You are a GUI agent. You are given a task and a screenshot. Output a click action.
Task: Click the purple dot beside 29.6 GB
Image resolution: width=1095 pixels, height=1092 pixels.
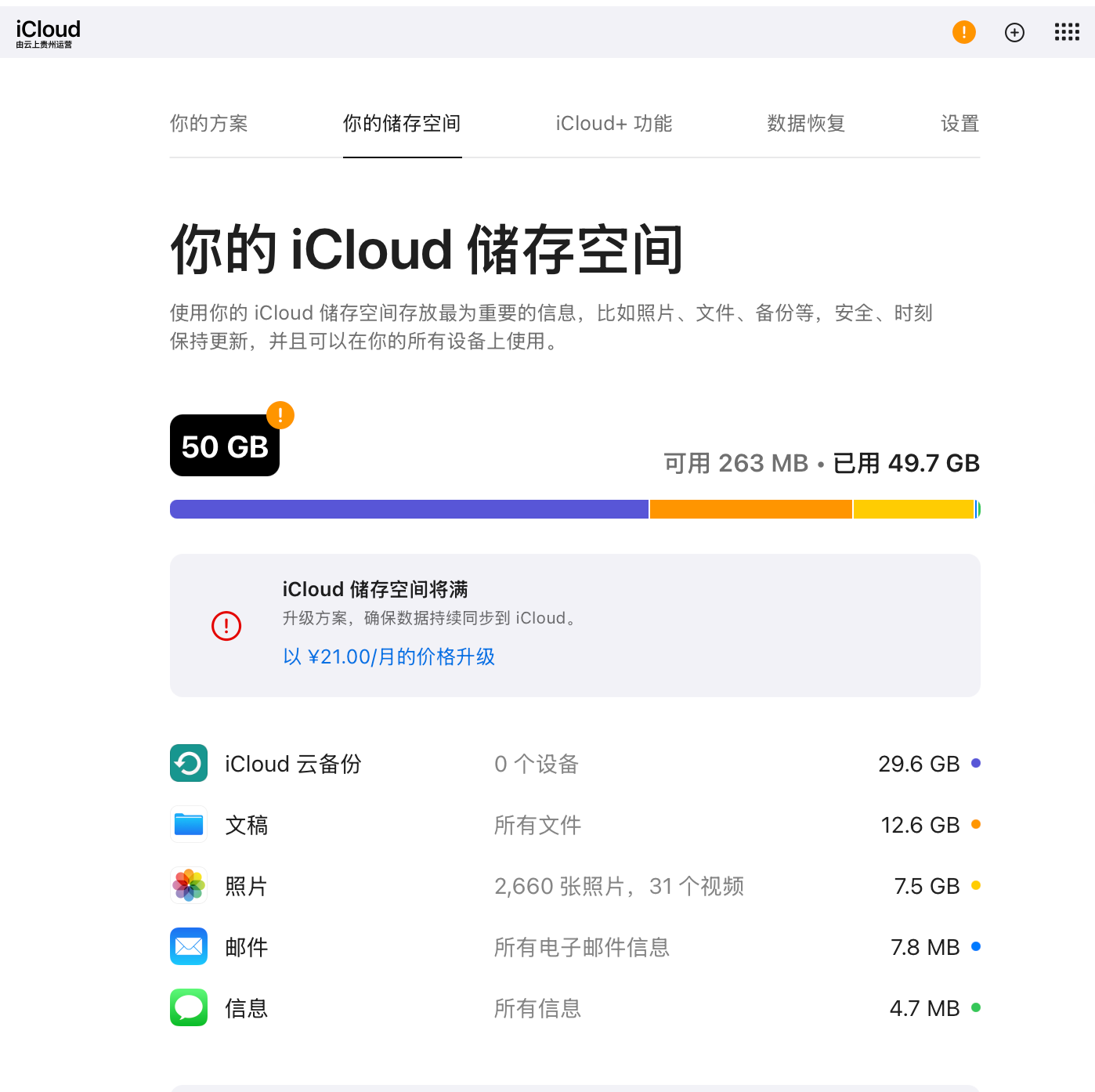click(x=976, y=763)
